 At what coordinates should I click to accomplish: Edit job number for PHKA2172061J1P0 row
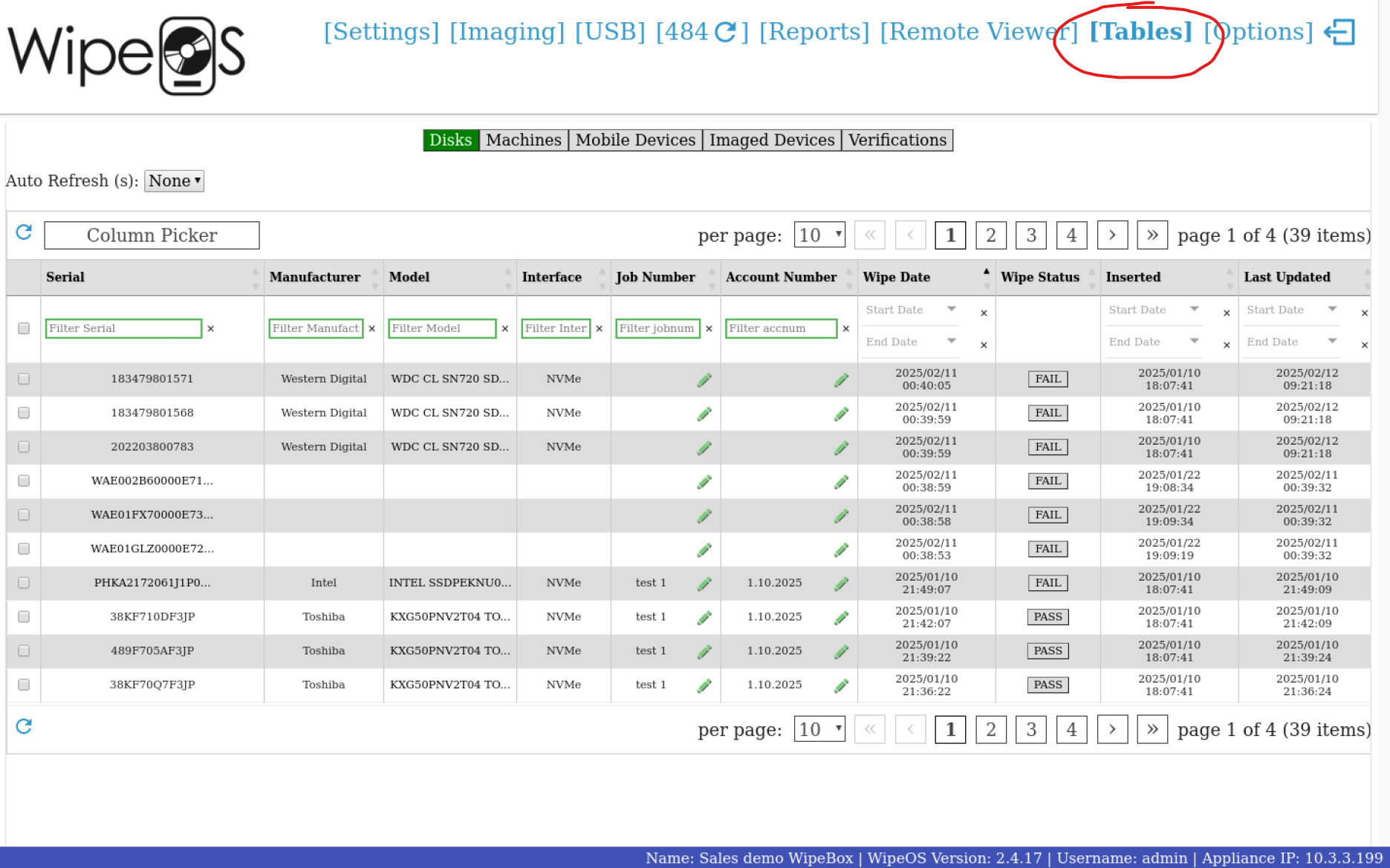[704, 584]
